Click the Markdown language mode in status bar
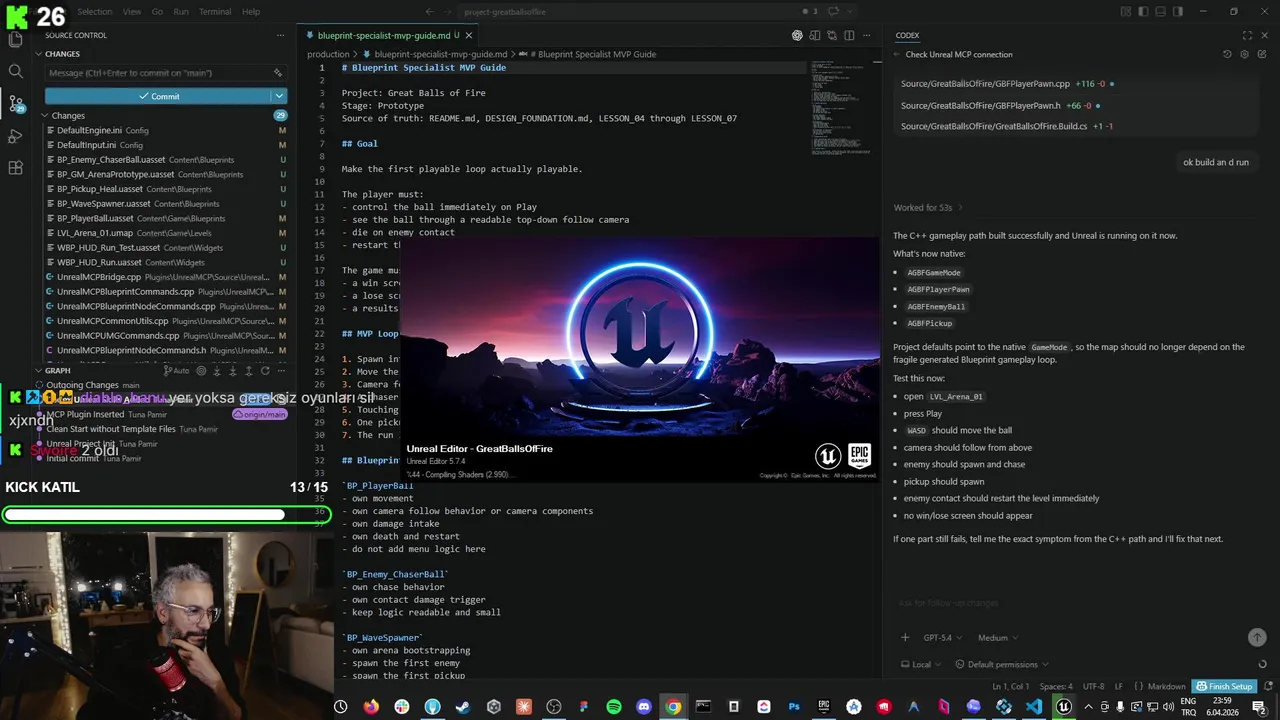Viewport: 1280px width, 720px height. click(1165, 687)
